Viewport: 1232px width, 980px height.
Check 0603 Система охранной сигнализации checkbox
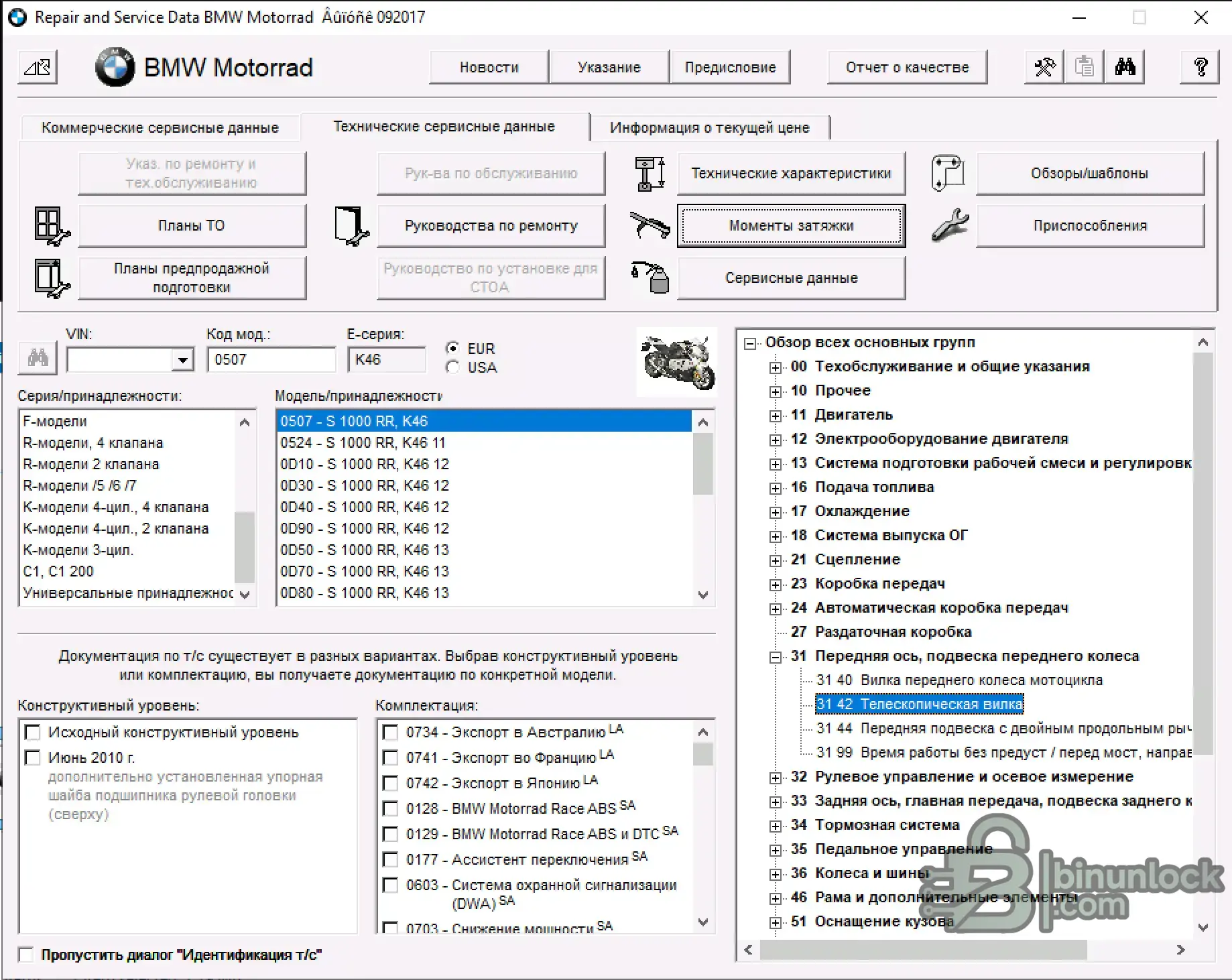point(390,885)
